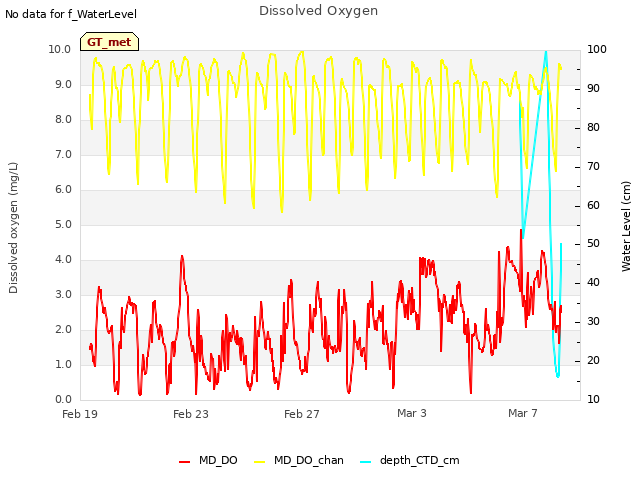Click the Dissolved Oxygen chart title
640x480 pixels.
tap(318, 11)
